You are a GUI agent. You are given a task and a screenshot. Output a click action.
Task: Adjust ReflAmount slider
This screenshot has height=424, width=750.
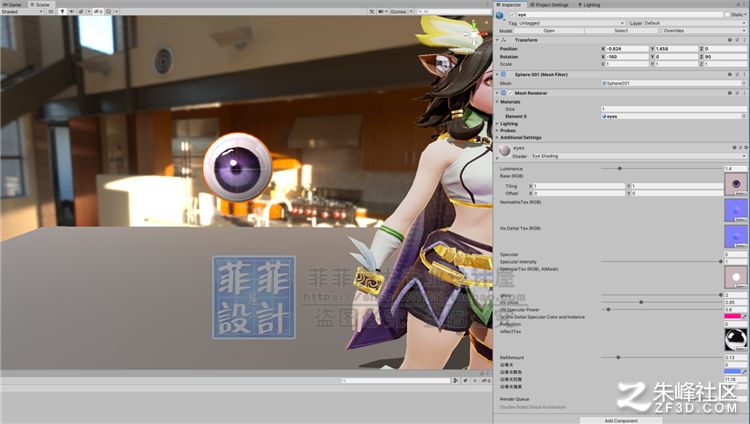click(662, 357)
